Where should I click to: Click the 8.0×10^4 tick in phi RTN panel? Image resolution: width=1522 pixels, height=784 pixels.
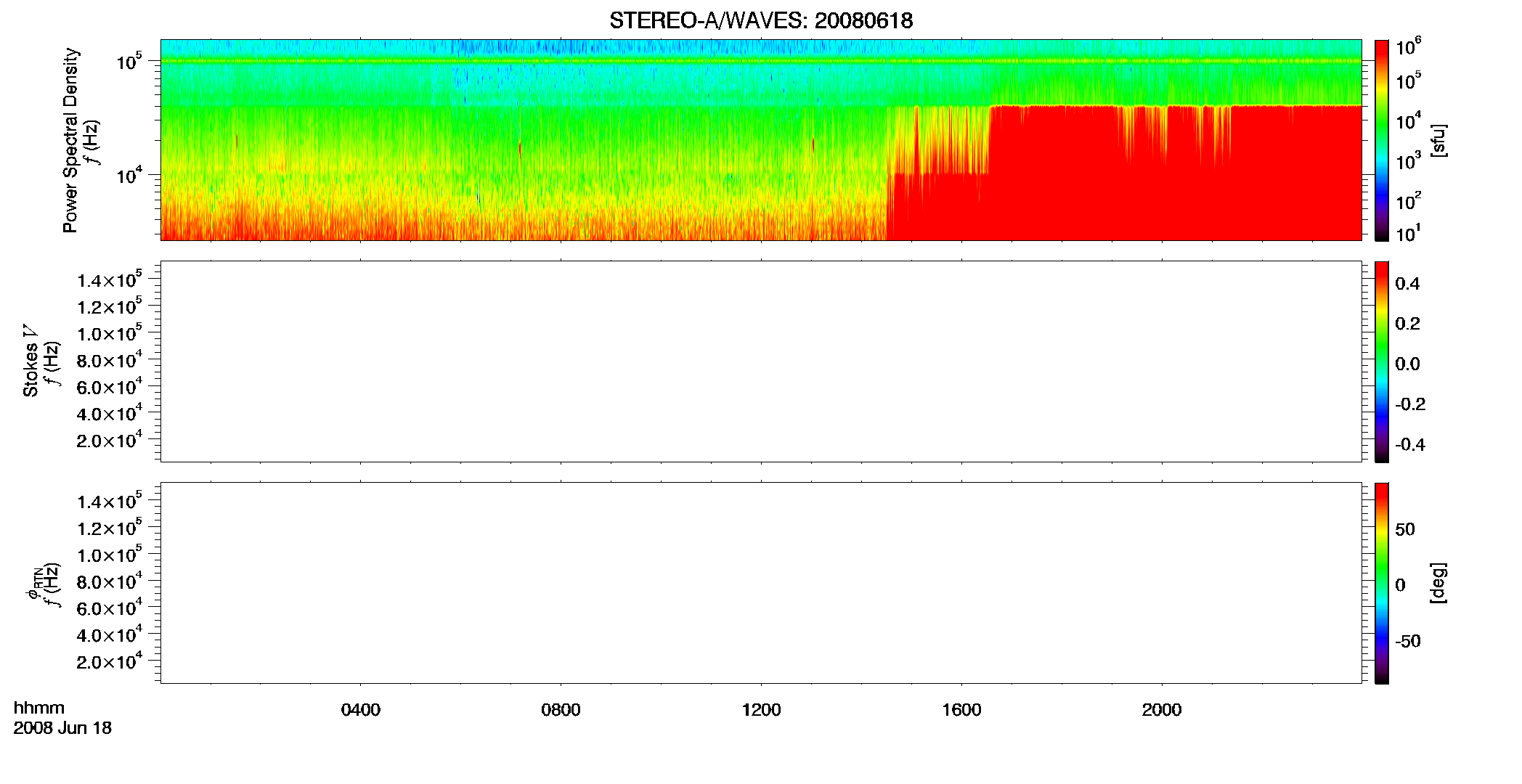click(110, 581)
